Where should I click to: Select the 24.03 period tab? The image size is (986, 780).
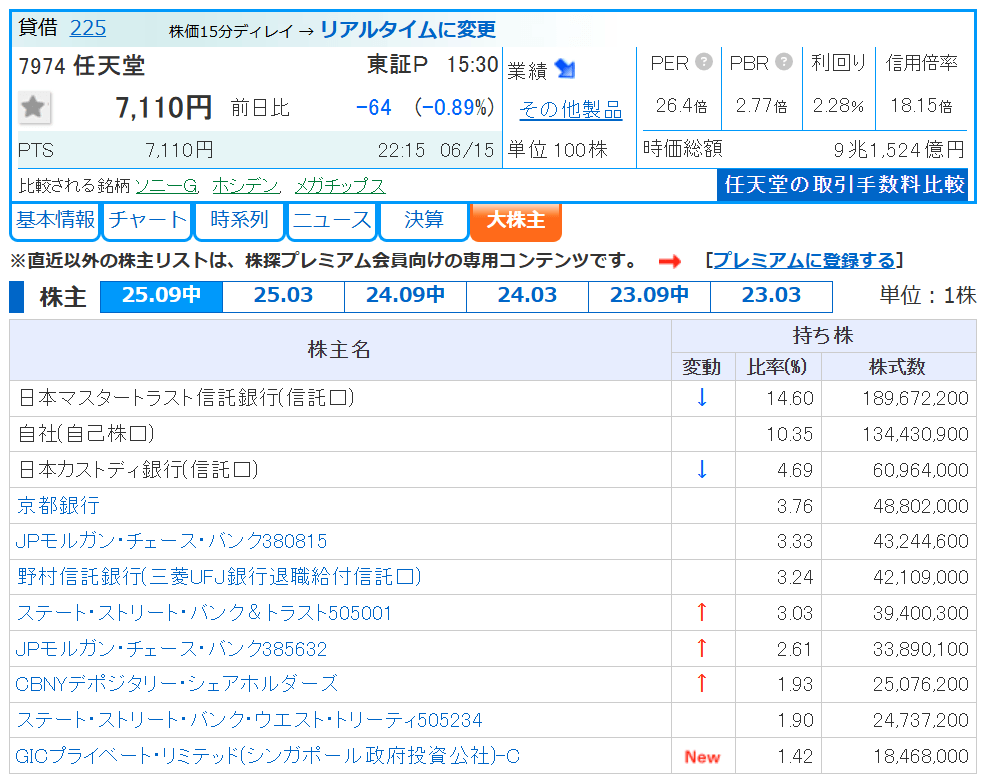[x=528, y=296]
